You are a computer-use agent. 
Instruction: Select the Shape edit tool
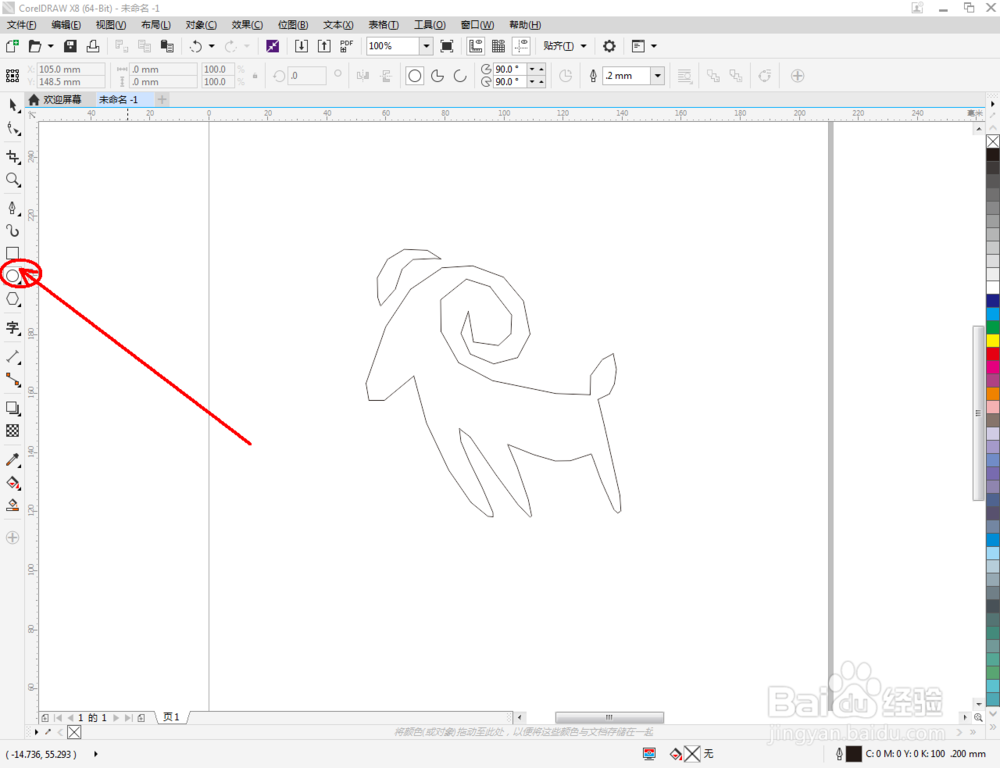pyautogui.click(x=13, y=129)
